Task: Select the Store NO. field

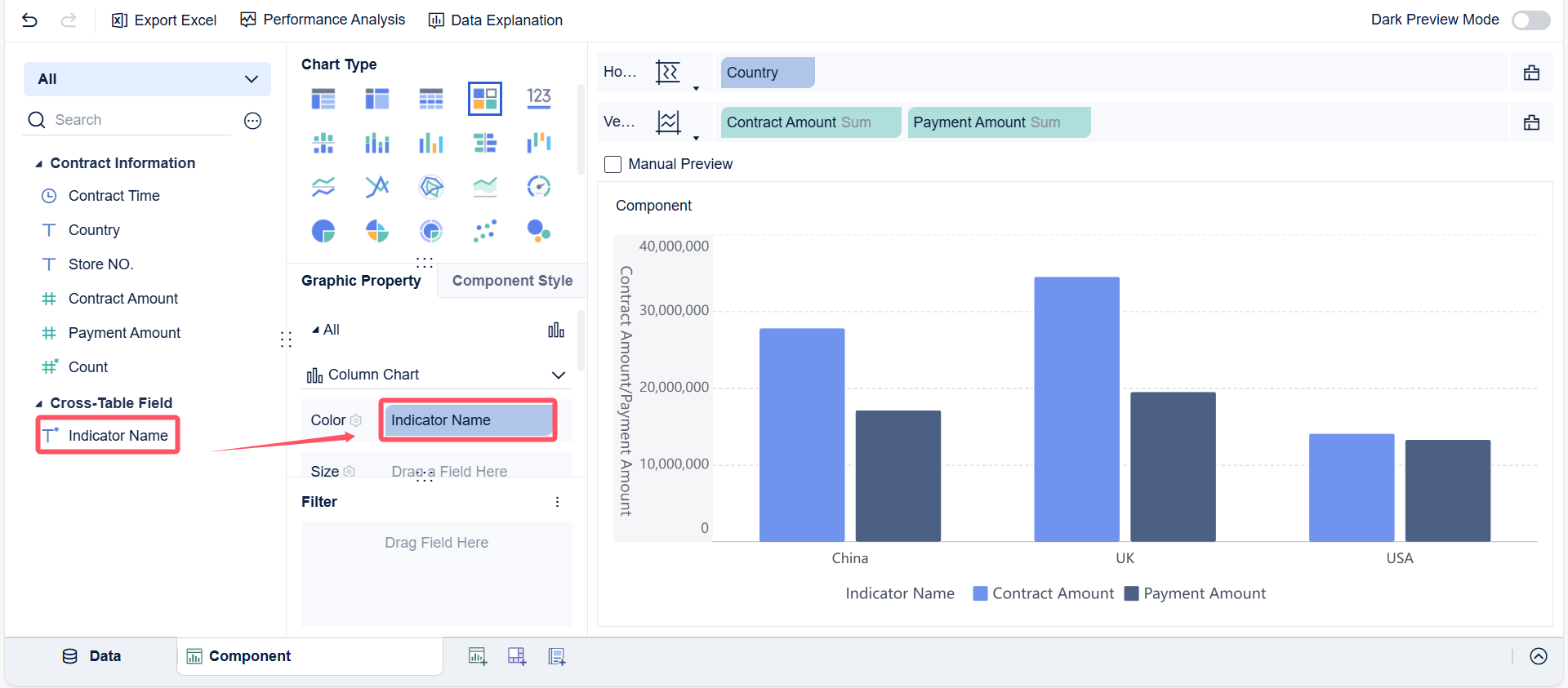Action: (100, 264)
